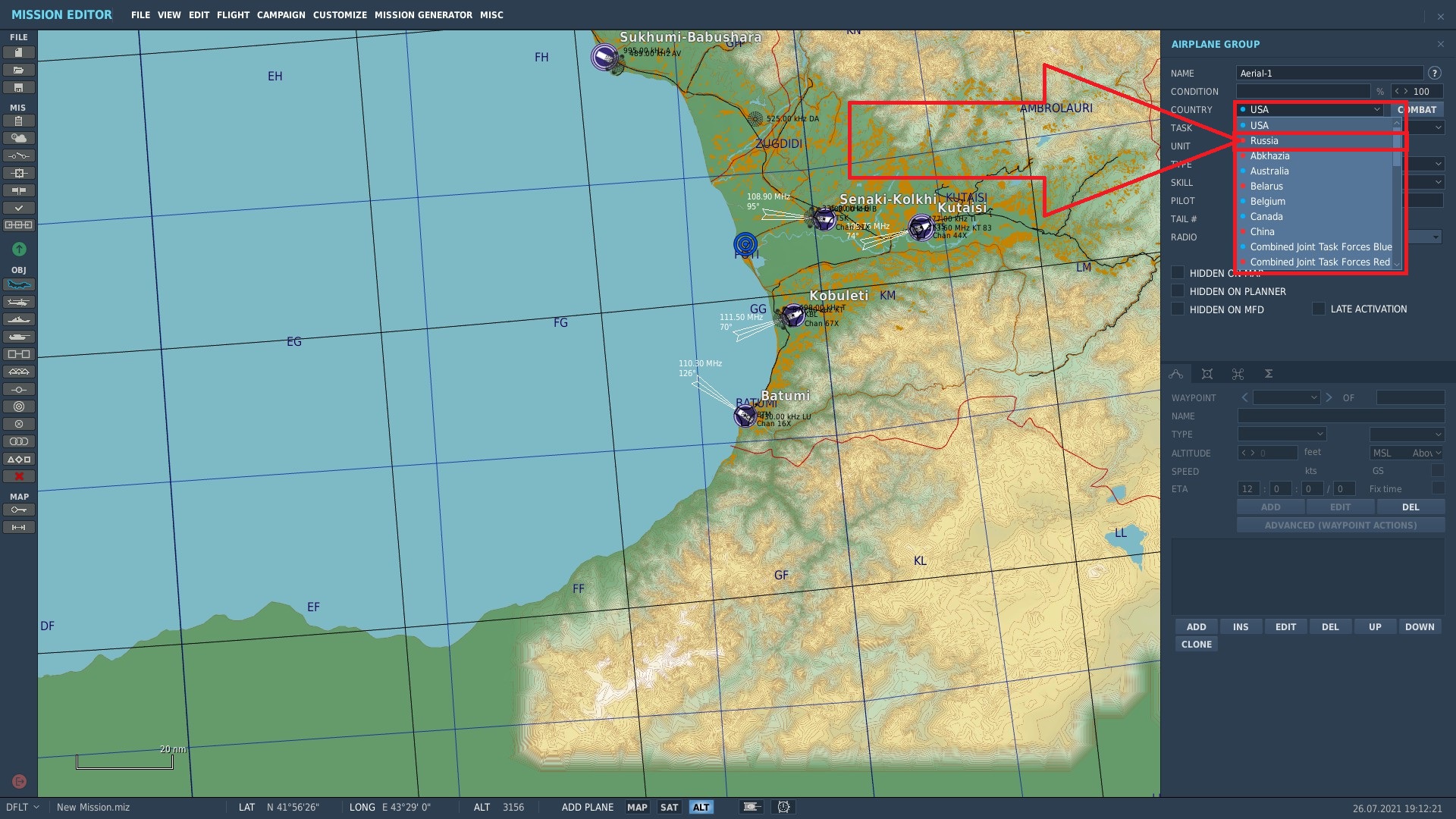Open the Campaign menu

(281, 15)
